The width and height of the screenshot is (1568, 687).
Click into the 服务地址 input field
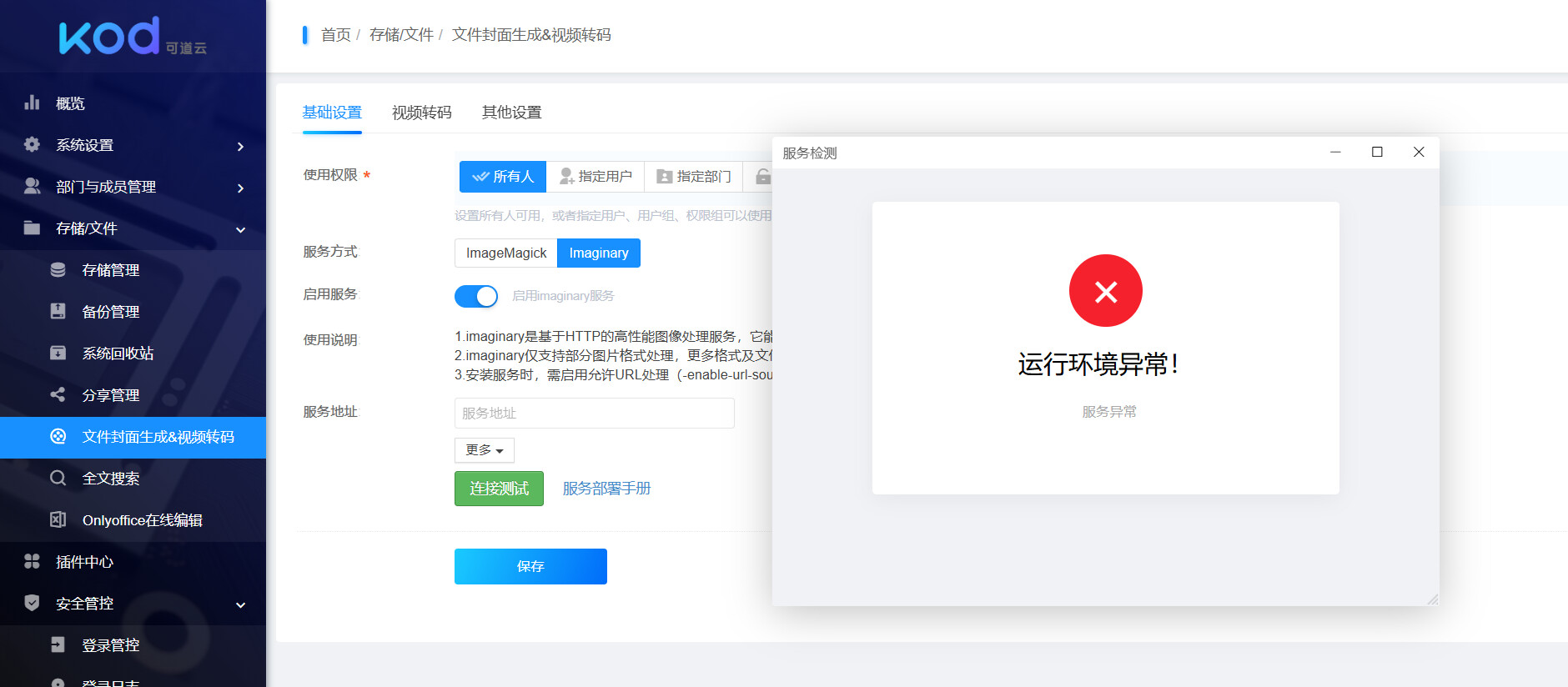pyautogui.click(x=594, y=413)
